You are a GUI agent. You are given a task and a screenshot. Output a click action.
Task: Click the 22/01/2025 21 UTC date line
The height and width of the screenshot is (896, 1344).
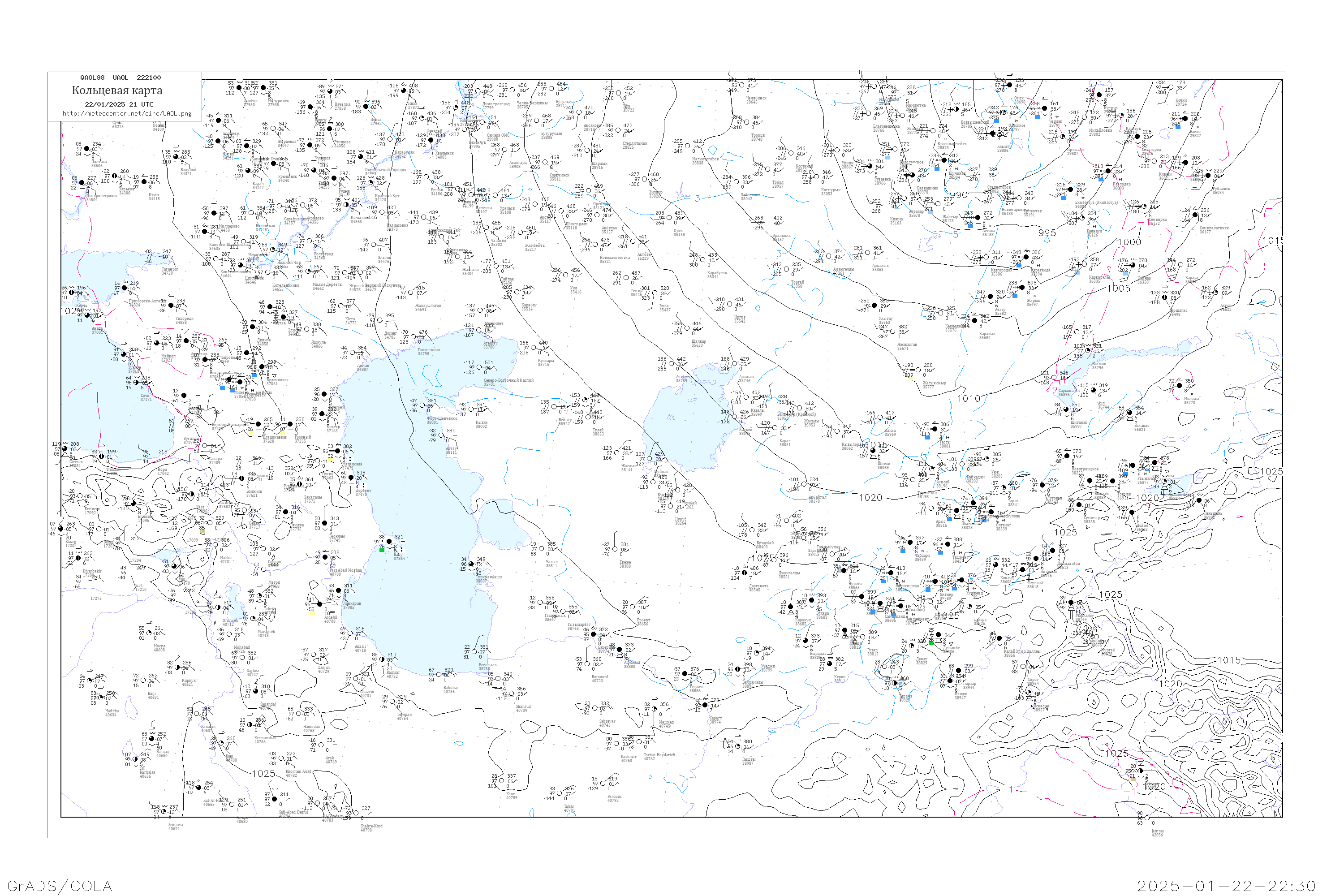coord(119,104)
